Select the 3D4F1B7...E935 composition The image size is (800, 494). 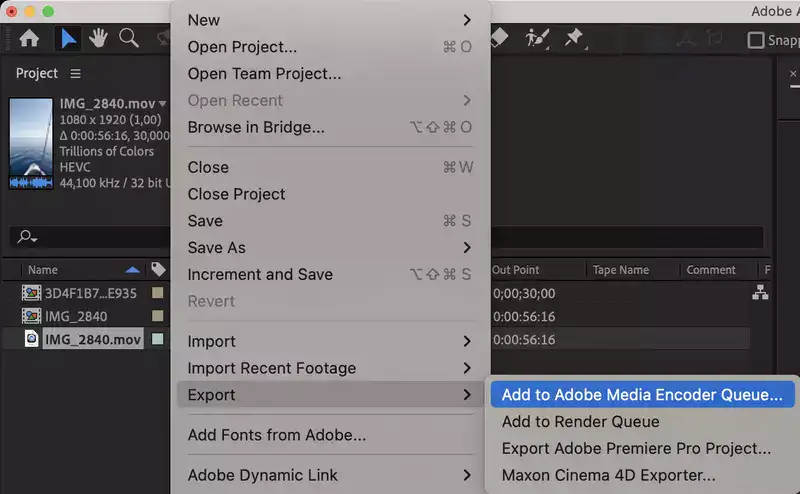[x=91, y=293]
